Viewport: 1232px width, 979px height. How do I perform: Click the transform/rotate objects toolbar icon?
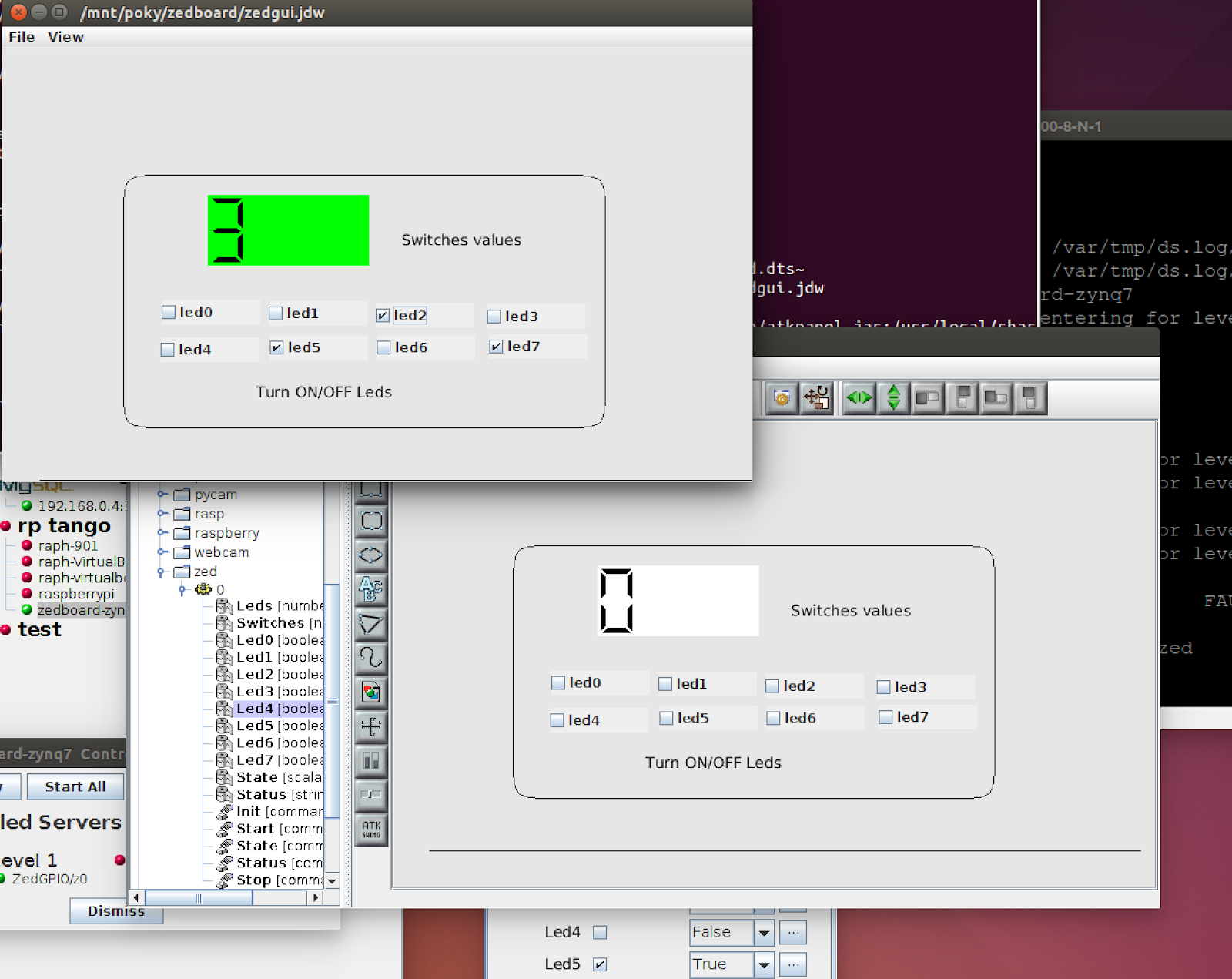pyautogui.click(x=816, y=398)
